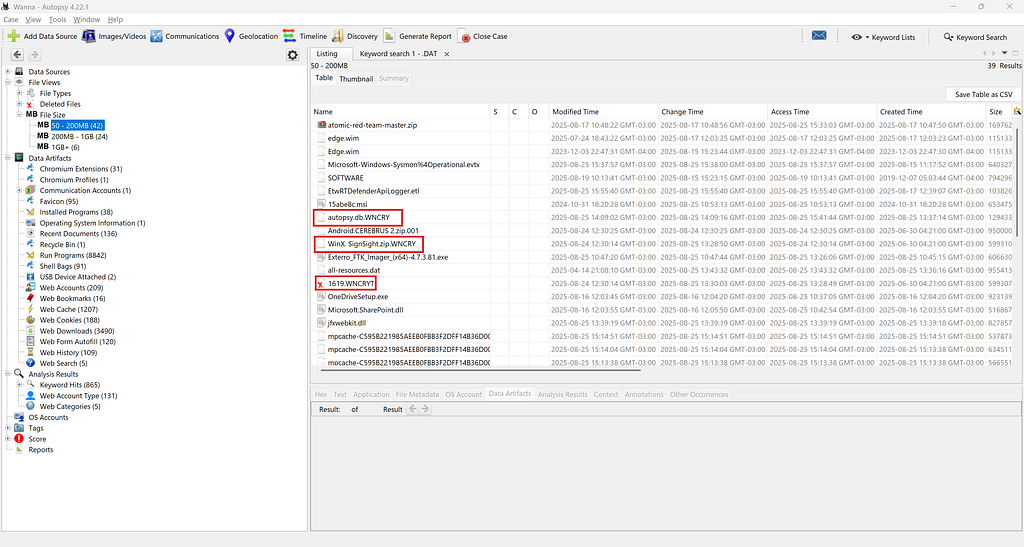The width and height of the screenshot is (1024, 547).
Task: Collapse the Data Artifacts node
Action: coord(8,158)
